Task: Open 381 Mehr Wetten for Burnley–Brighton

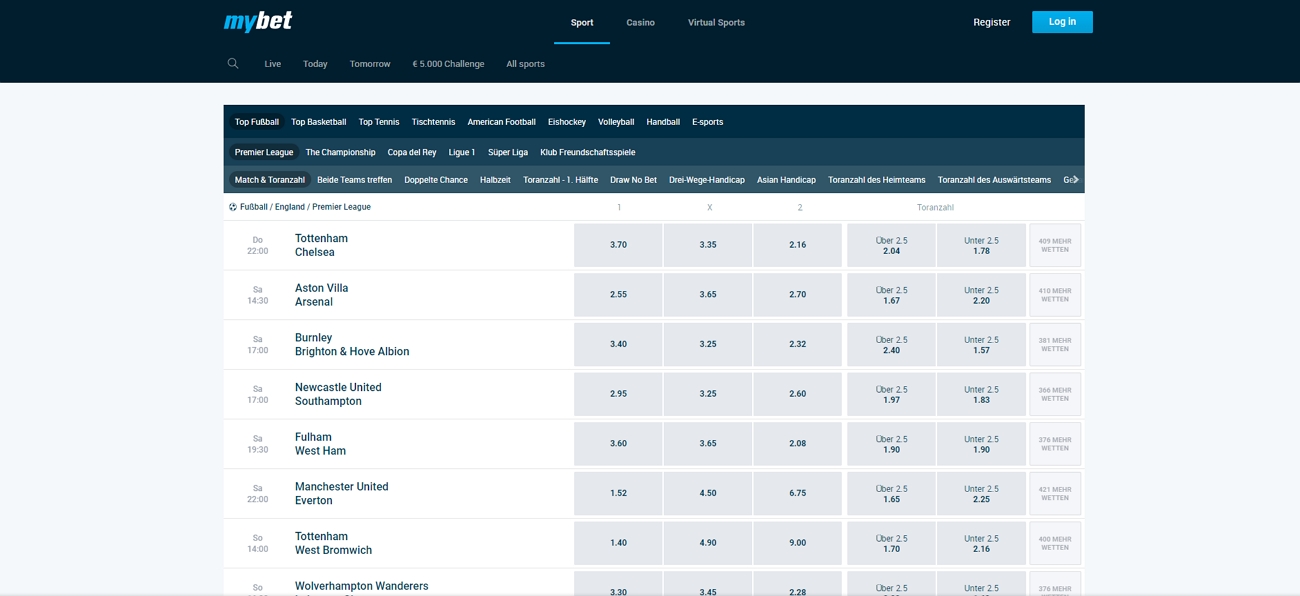Action: [x=1055, y=344]
